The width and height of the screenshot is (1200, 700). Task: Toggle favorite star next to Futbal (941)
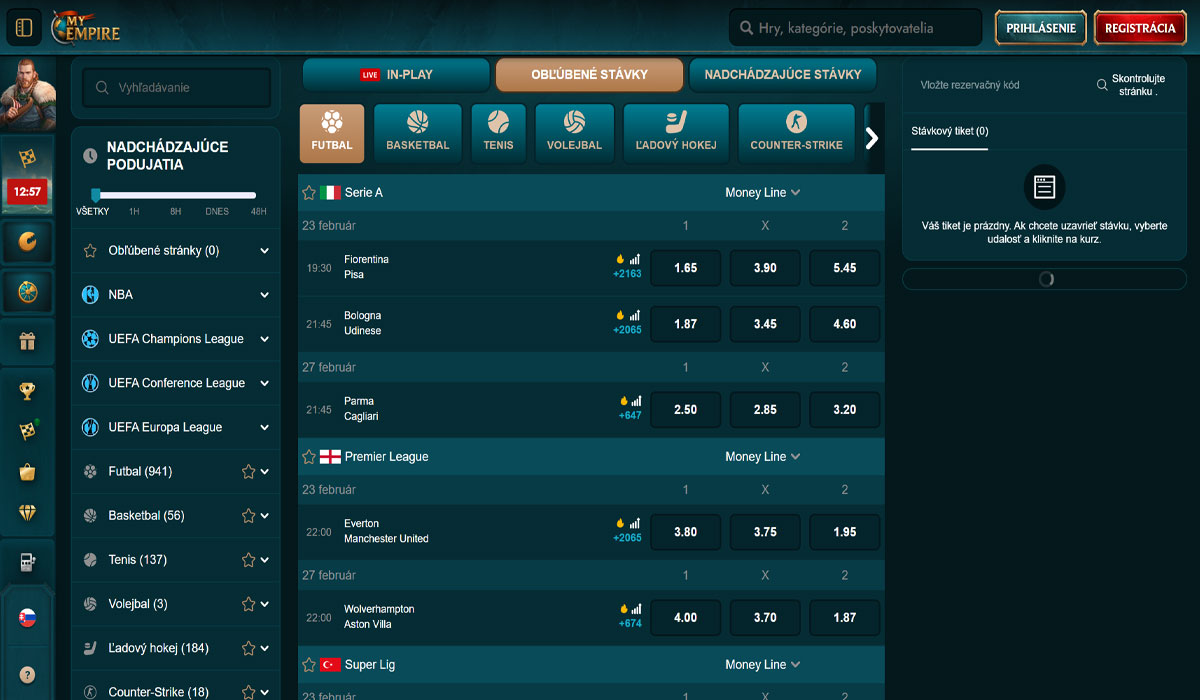[x=248, y=472]
